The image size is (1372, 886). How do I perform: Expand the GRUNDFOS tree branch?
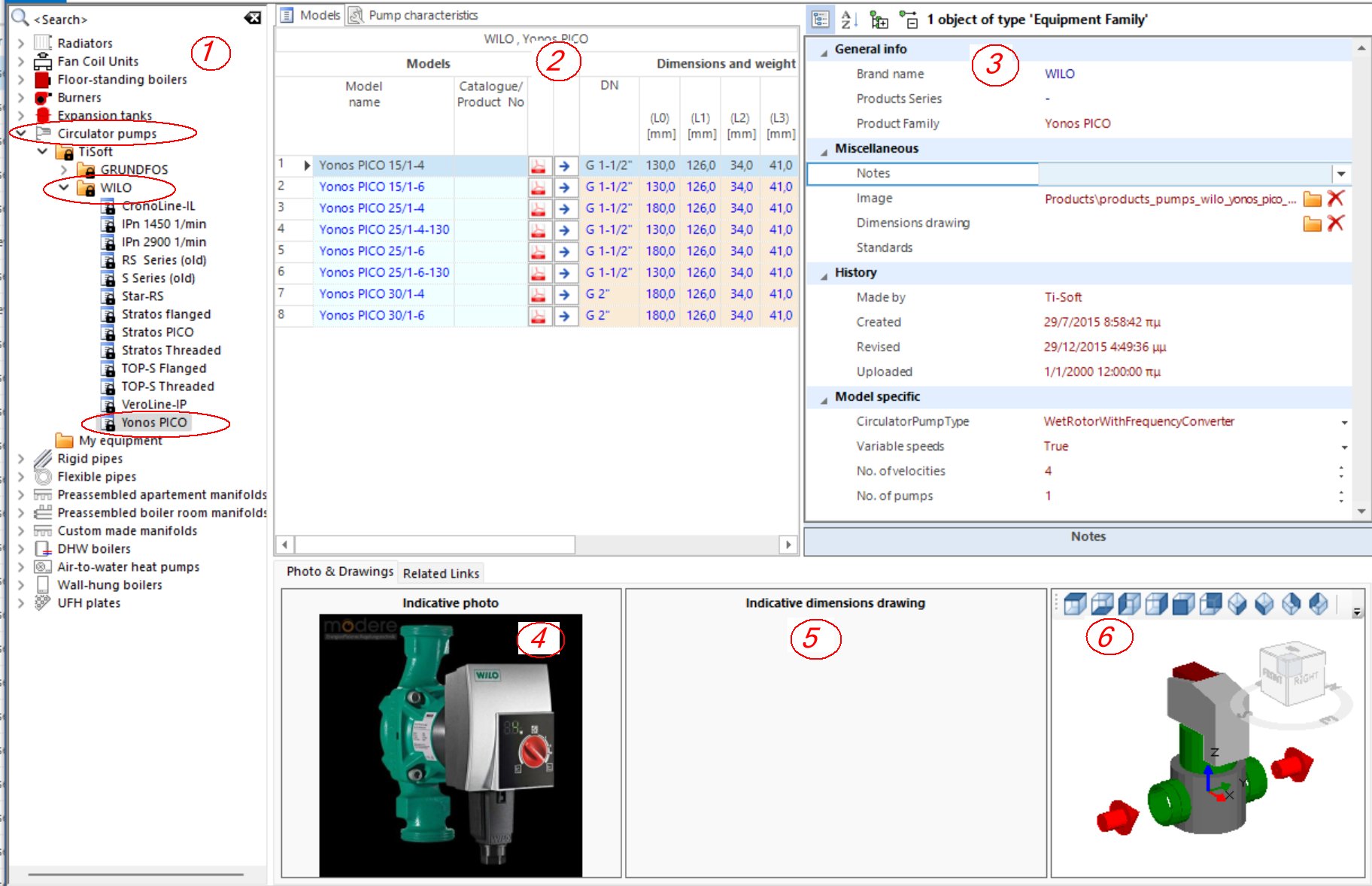coord(65,169)
